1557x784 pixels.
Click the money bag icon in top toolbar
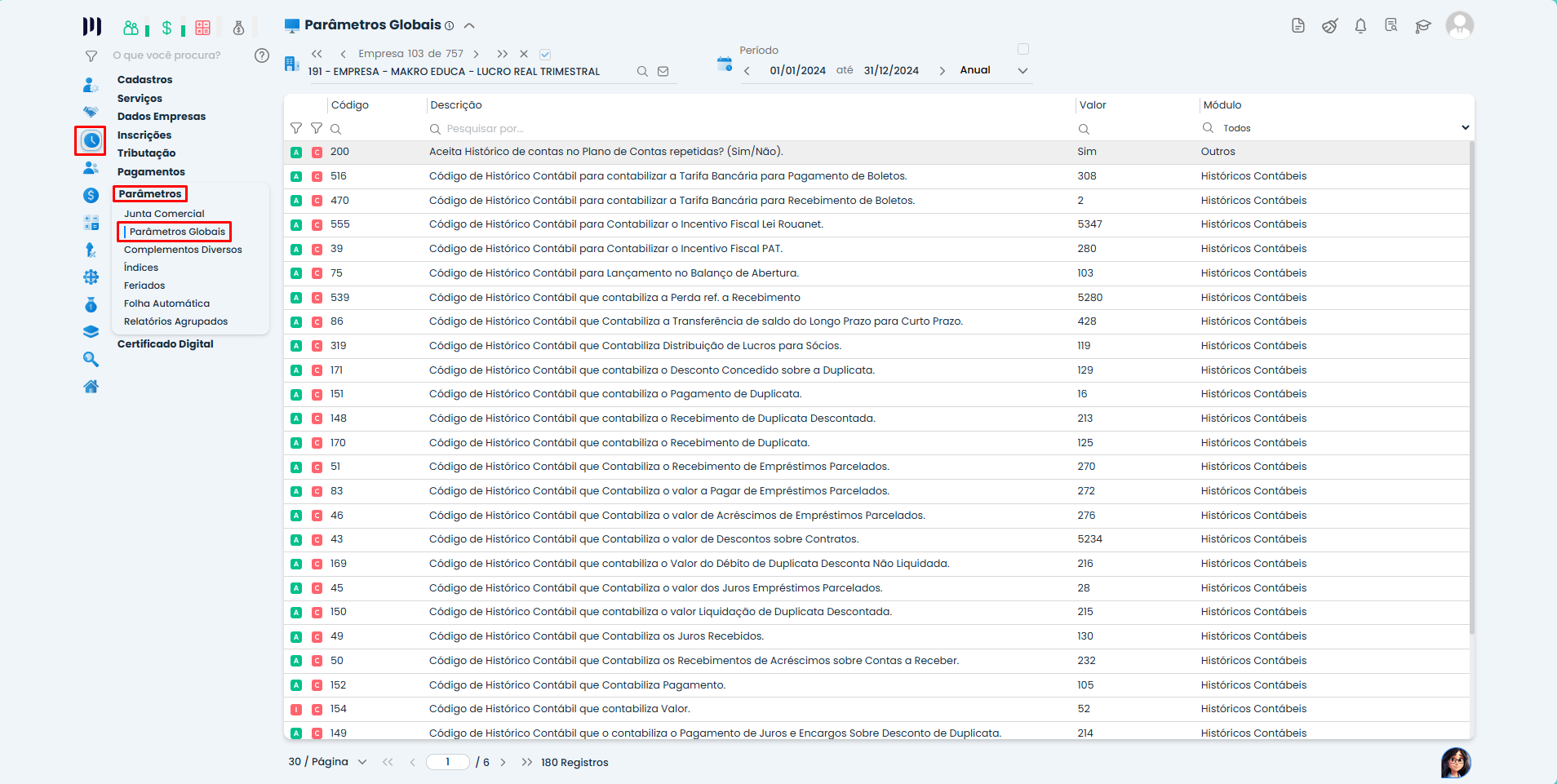(238, 28)
